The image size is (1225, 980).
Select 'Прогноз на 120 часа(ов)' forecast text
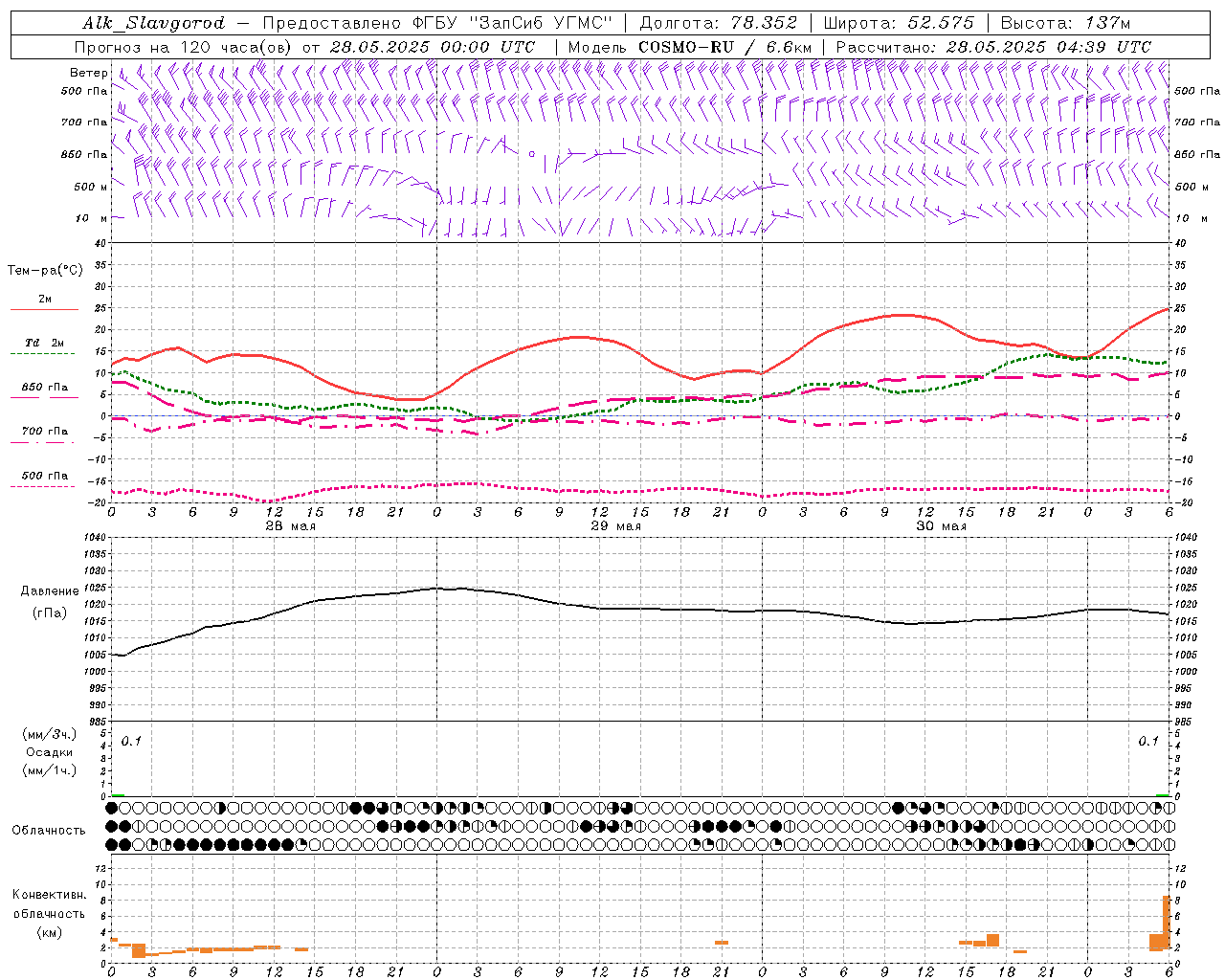(x=184, y=47)
